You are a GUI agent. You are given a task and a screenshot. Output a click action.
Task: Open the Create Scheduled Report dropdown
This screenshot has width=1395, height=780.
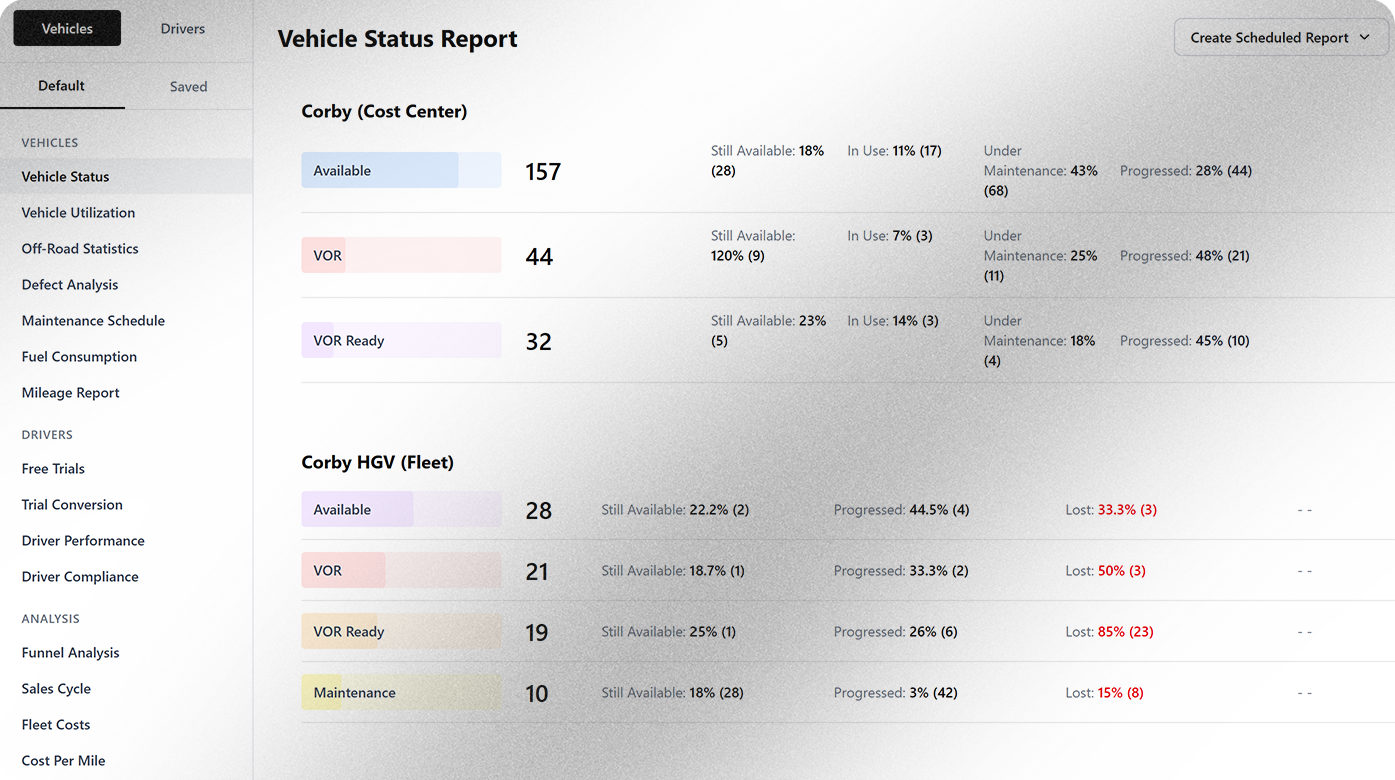coord(1280,38)
